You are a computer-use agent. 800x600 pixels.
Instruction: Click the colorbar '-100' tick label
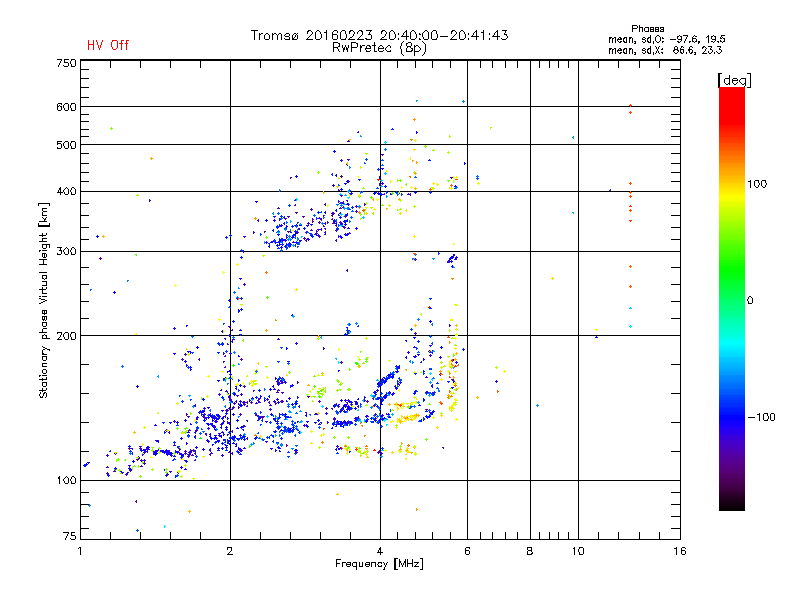tap(761, 417)
